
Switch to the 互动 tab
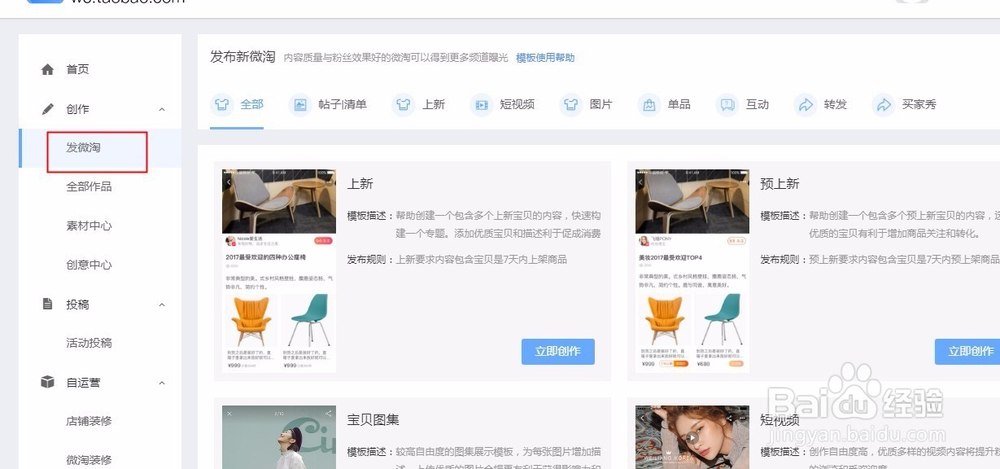(742, 105)
